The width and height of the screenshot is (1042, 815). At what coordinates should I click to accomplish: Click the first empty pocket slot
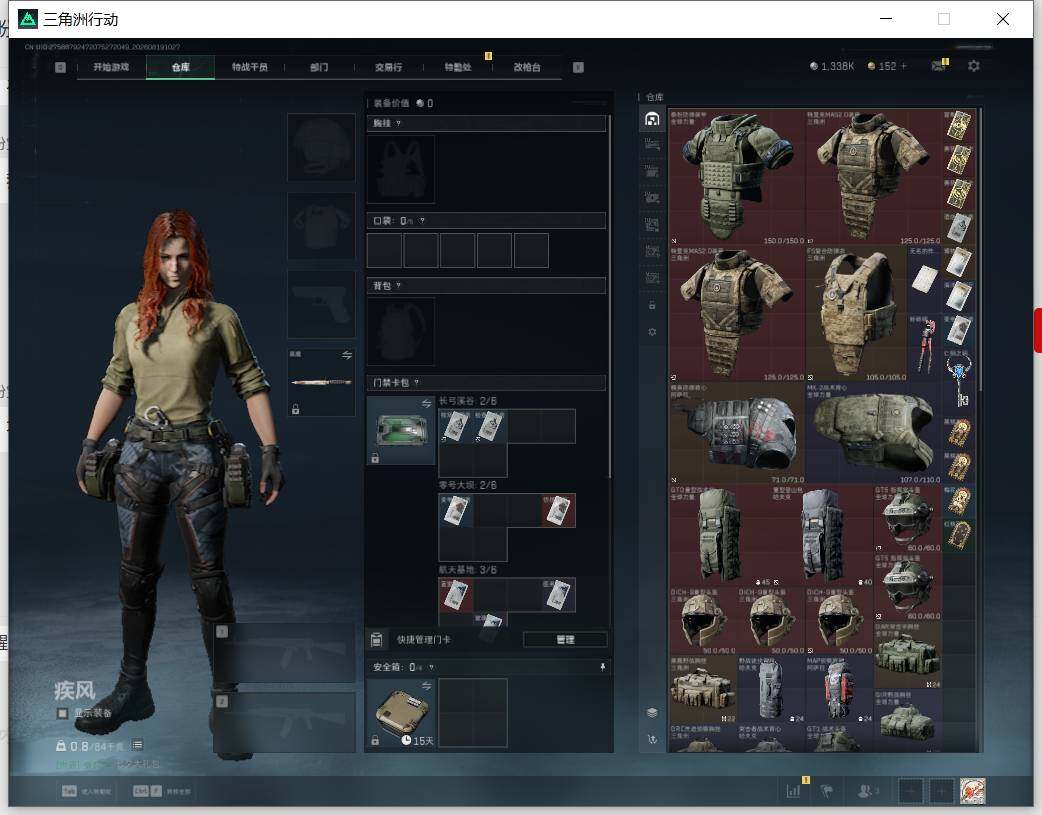coord(384,250)
